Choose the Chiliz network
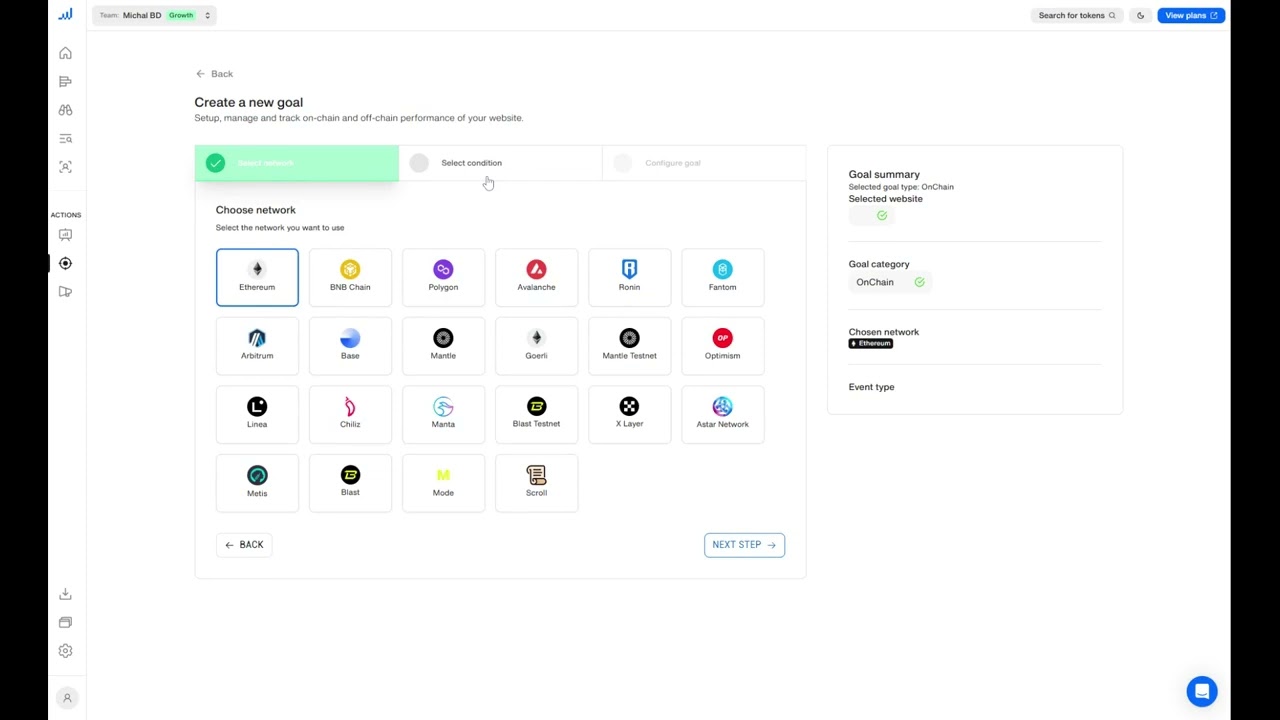This screenshot has height=720, width=1280. tap(350, 414)
